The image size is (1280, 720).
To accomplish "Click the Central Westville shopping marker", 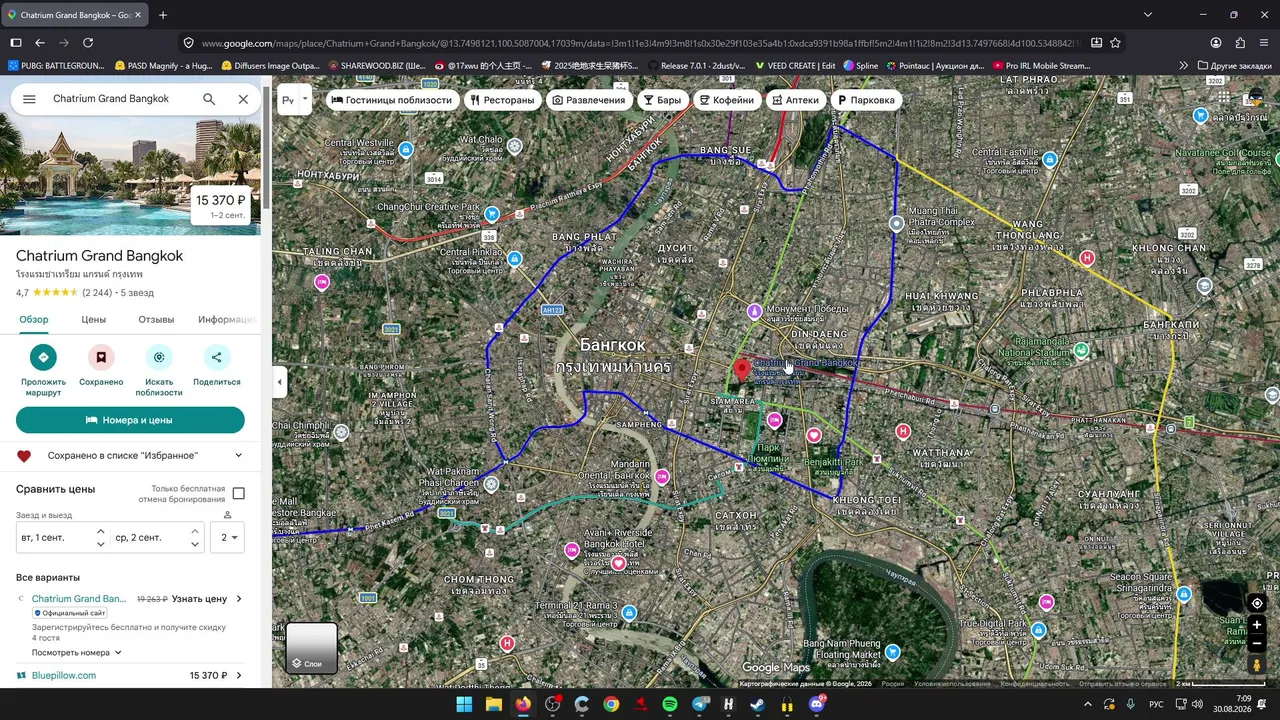I will [x=405, y=150].
